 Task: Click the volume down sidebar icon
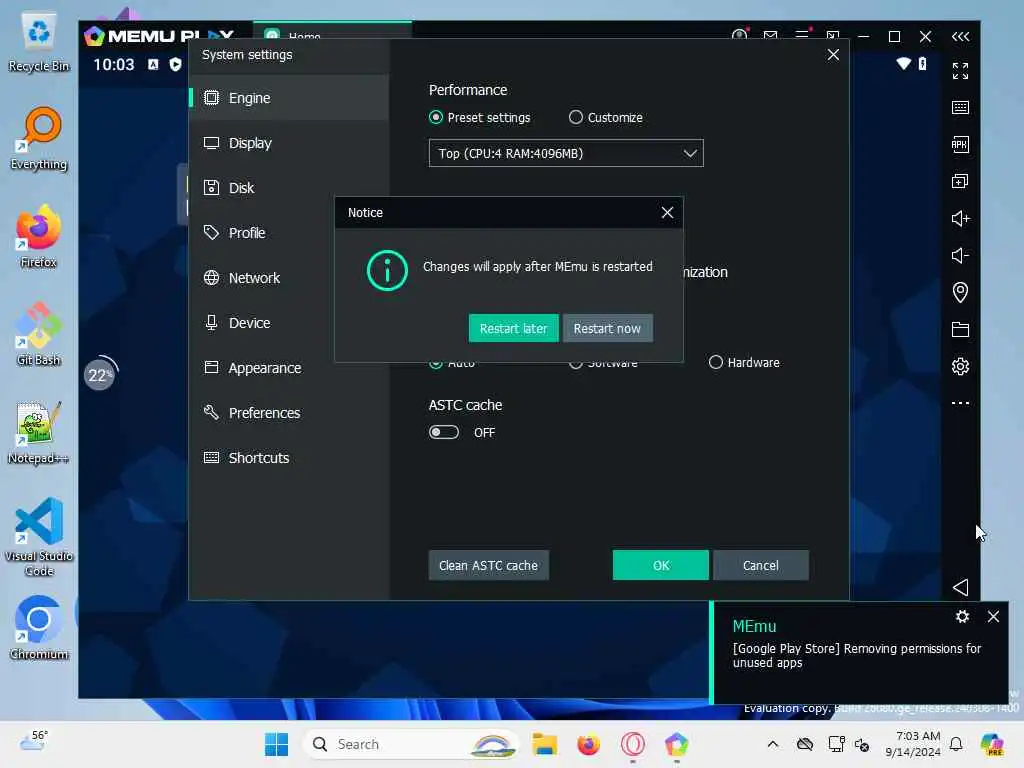960,255
